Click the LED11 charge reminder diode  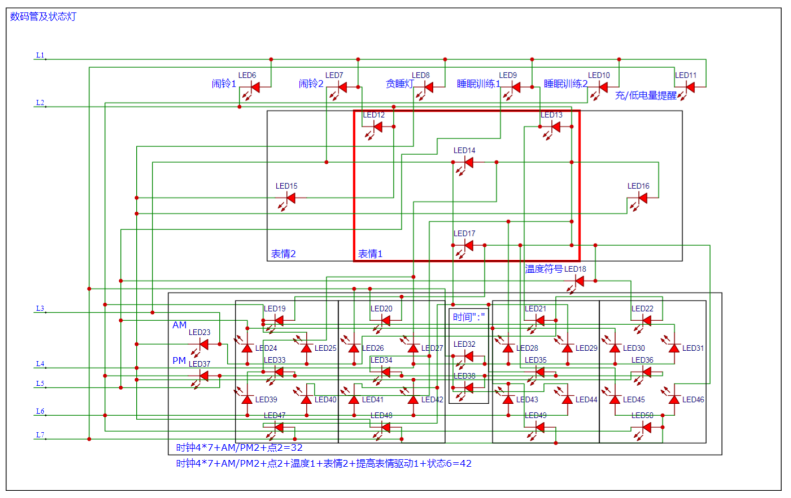(x=688, y=89)
